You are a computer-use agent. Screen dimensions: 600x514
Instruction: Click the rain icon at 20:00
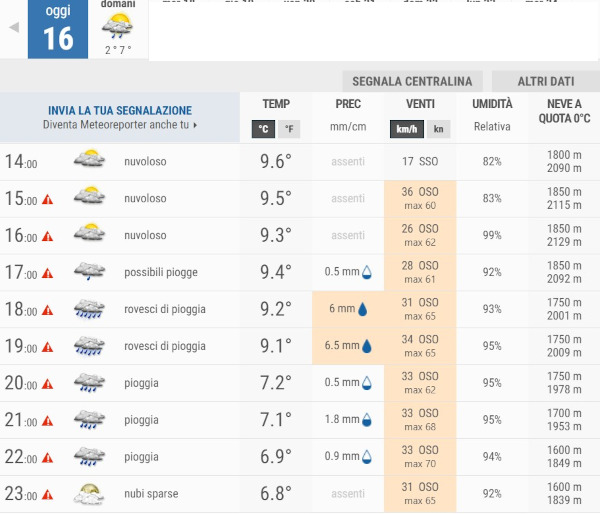[x=89, y=383]
